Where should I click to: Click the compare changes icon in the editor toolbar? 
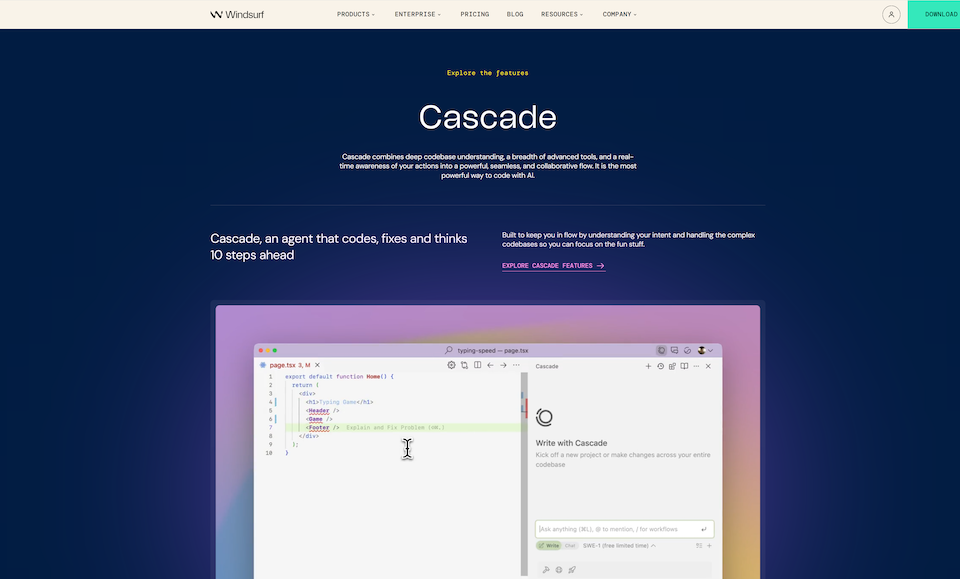click(x=464, y=365)
